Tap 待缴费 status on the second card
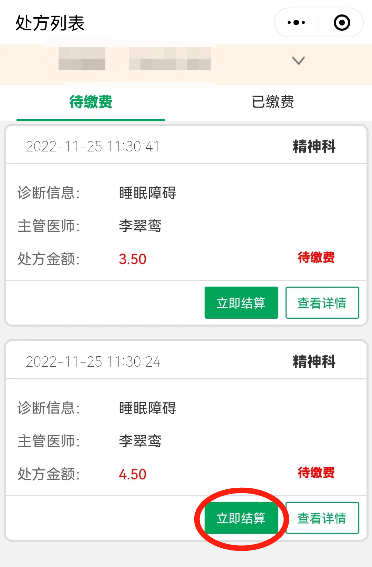This screenshot has width=372, height=567. point(316,473)
